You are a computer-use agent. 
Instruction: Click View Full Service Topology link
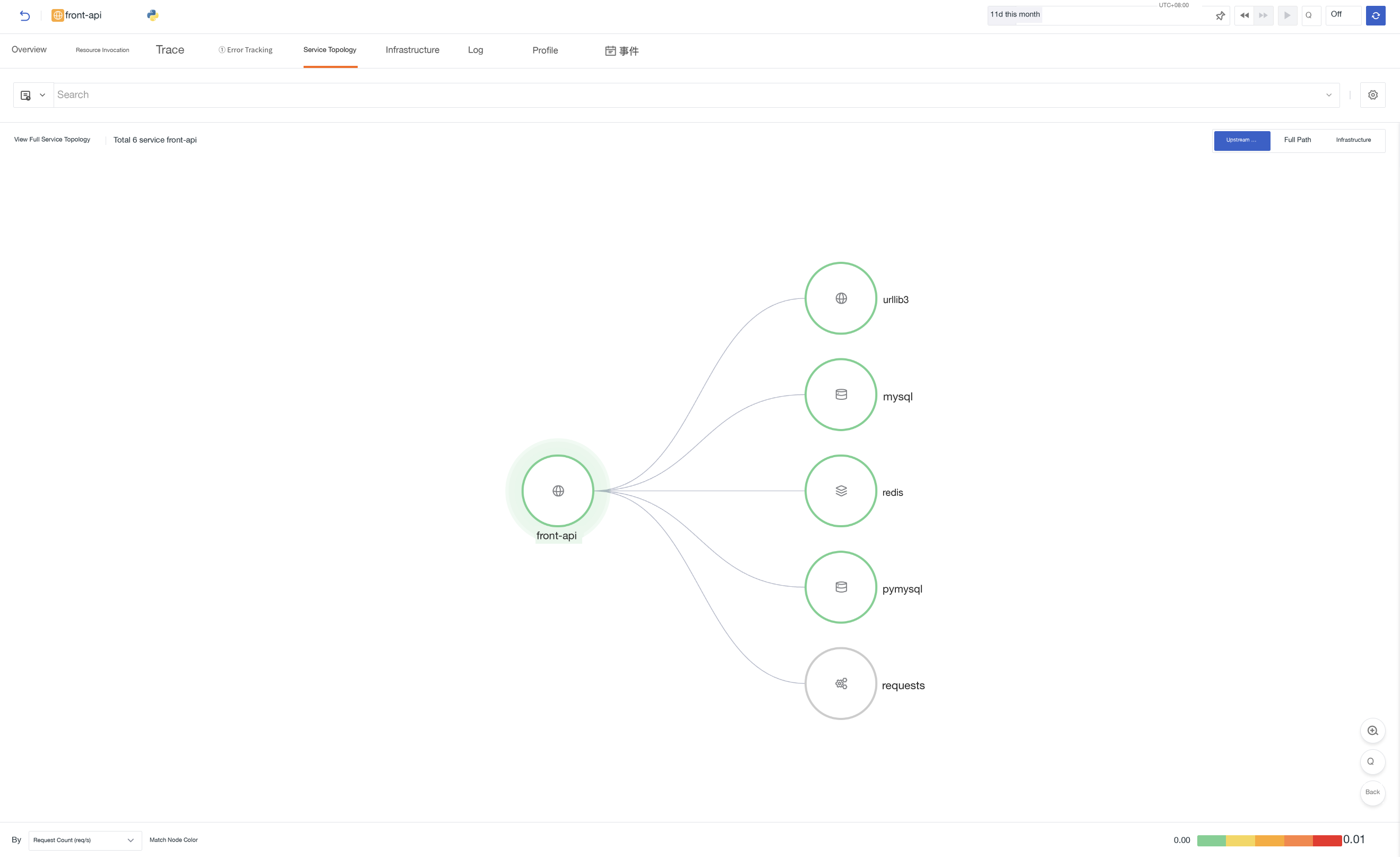click(x=52, y=140)
